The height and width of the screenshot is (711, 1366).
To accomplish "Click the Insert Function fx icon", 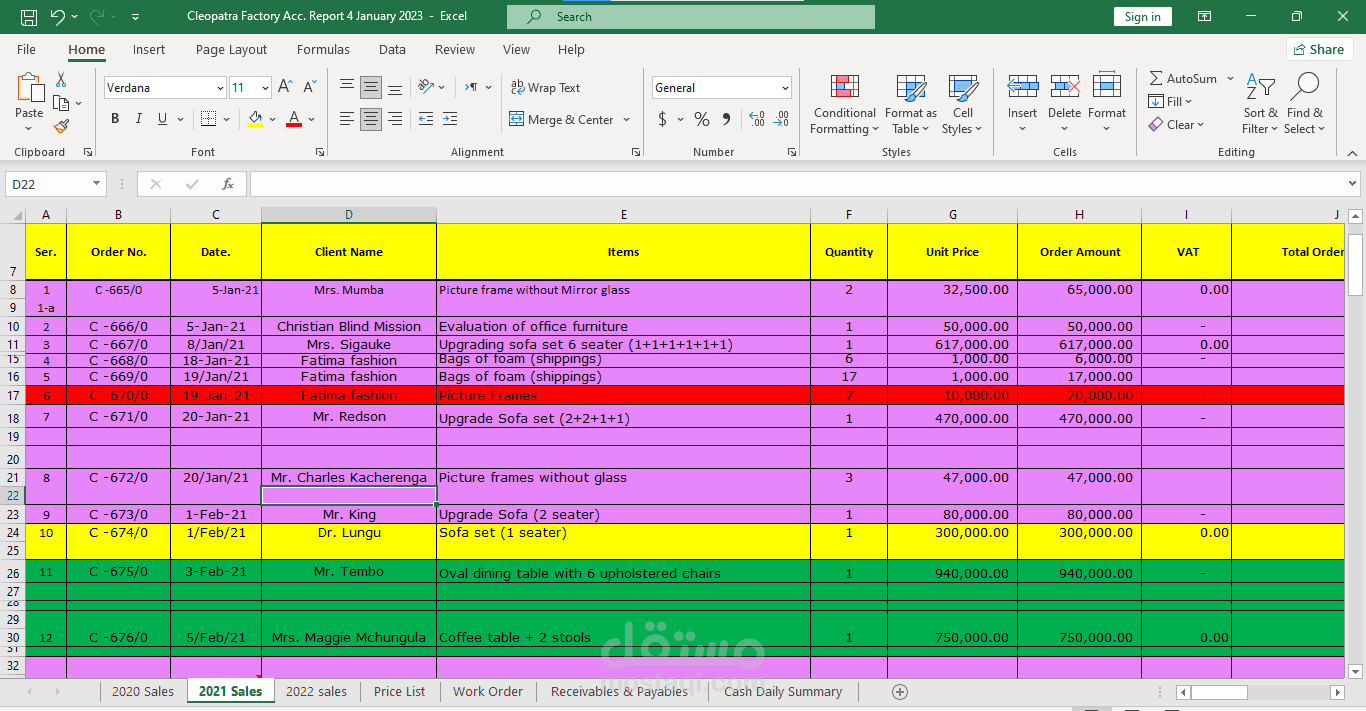I will point(228,184).
